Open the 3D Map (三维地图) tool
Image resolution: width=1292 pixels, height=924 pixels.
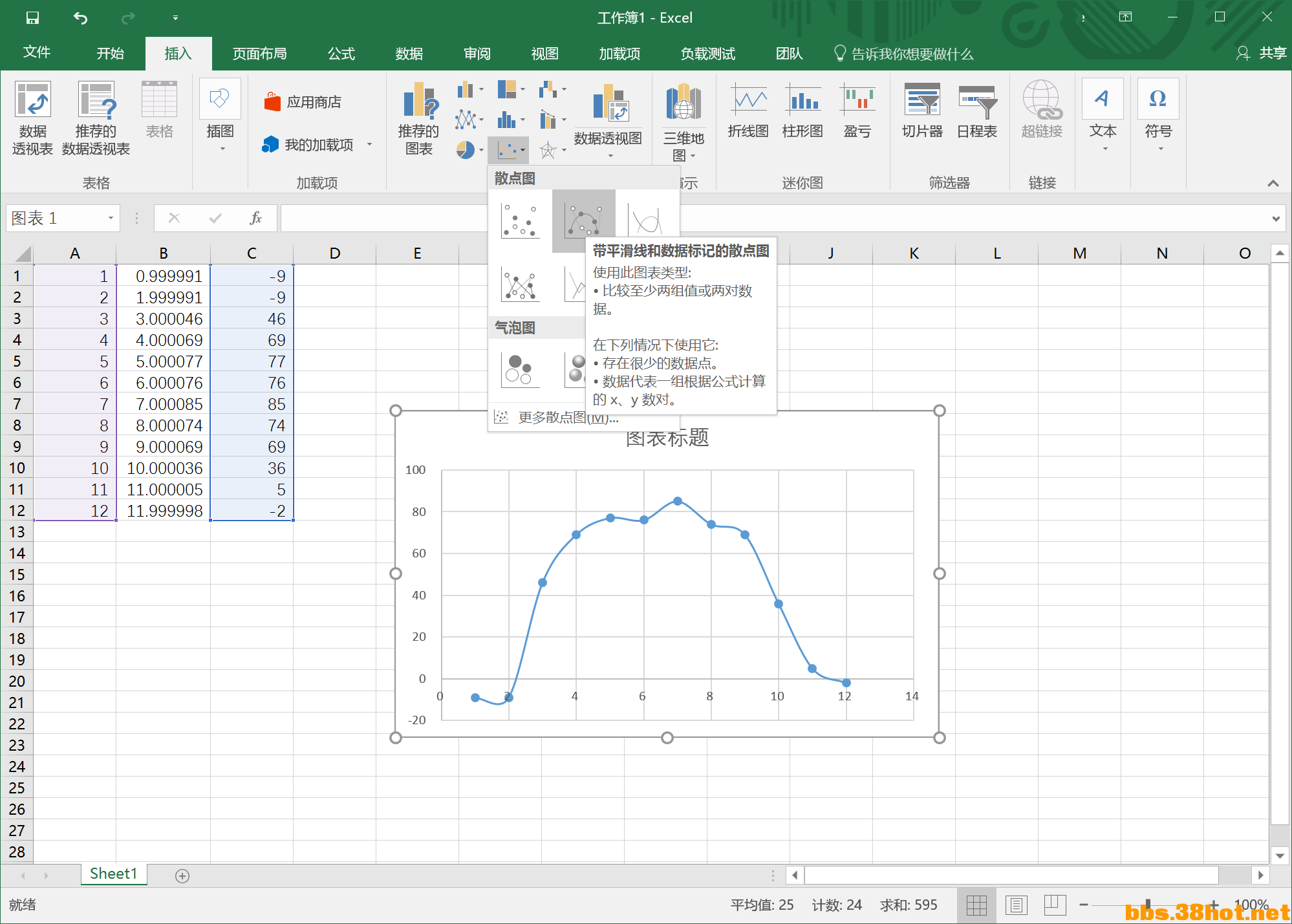684,122
